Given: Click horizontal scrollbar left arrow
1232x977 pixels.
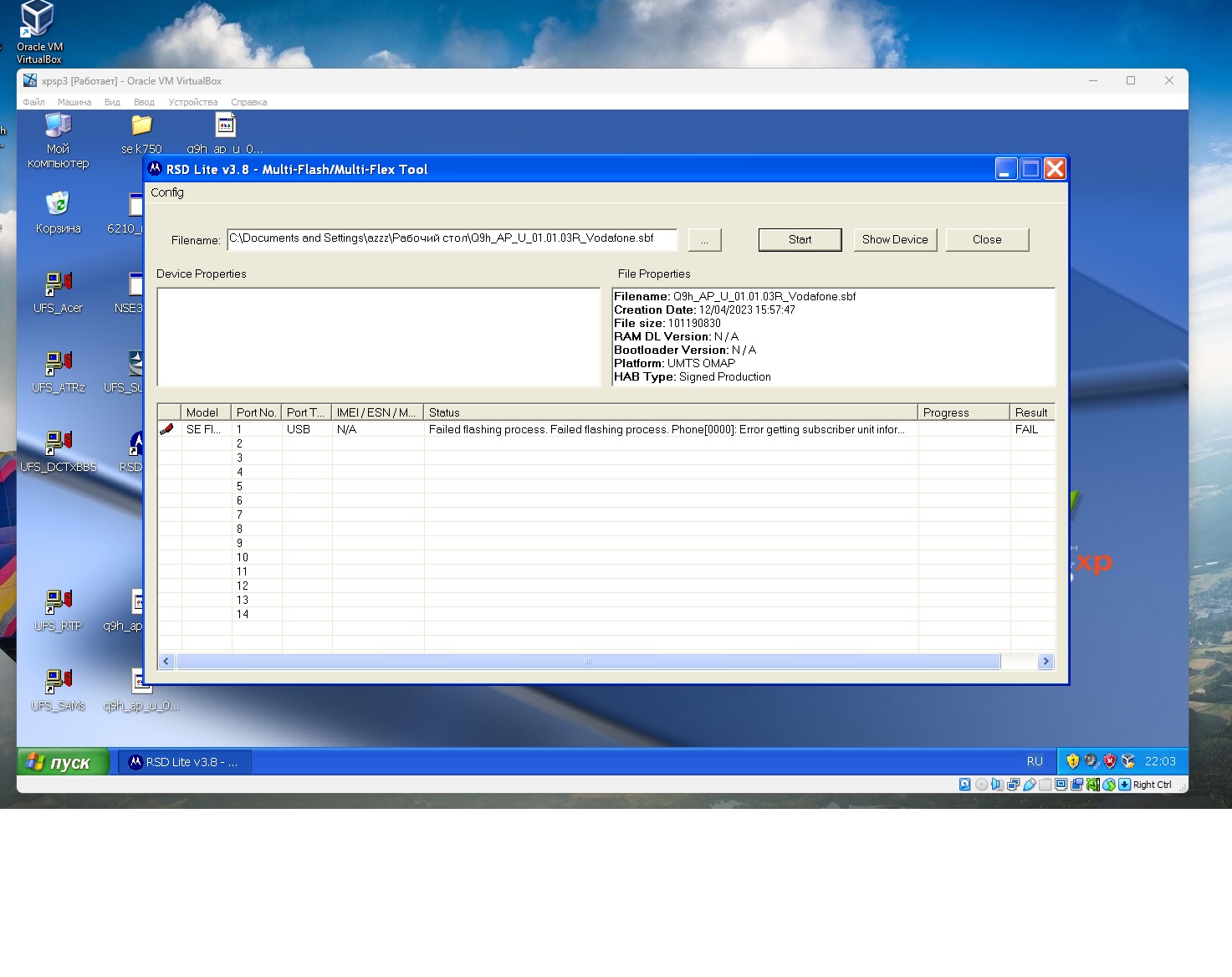Looking at the screenshot, I should click(166, 662).
